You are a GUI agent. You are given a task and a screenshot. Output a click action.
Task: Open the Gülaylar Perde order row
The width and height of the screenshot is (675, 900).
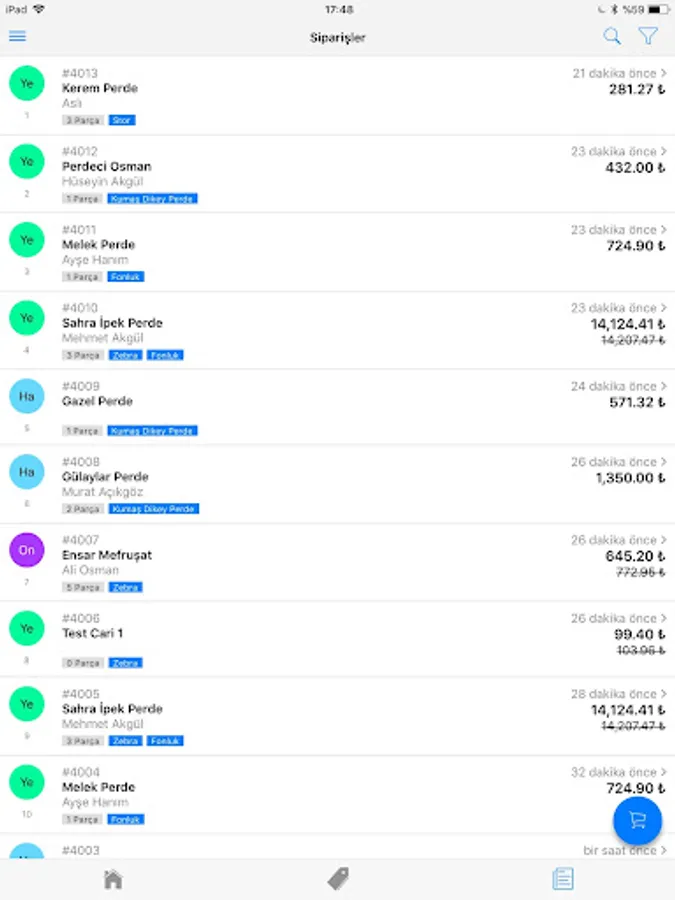(338, 484)
